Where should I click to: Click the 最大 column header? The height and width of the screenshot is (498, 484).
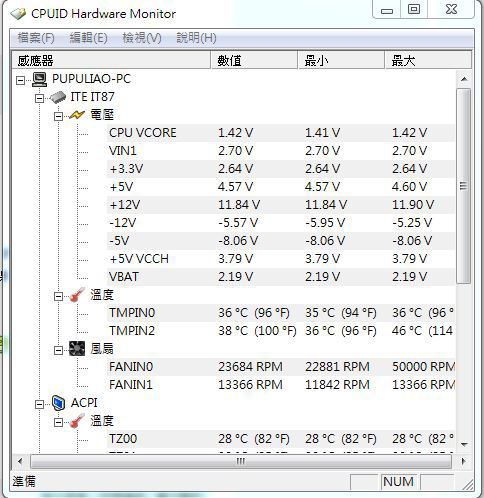(x=428, y=60)
